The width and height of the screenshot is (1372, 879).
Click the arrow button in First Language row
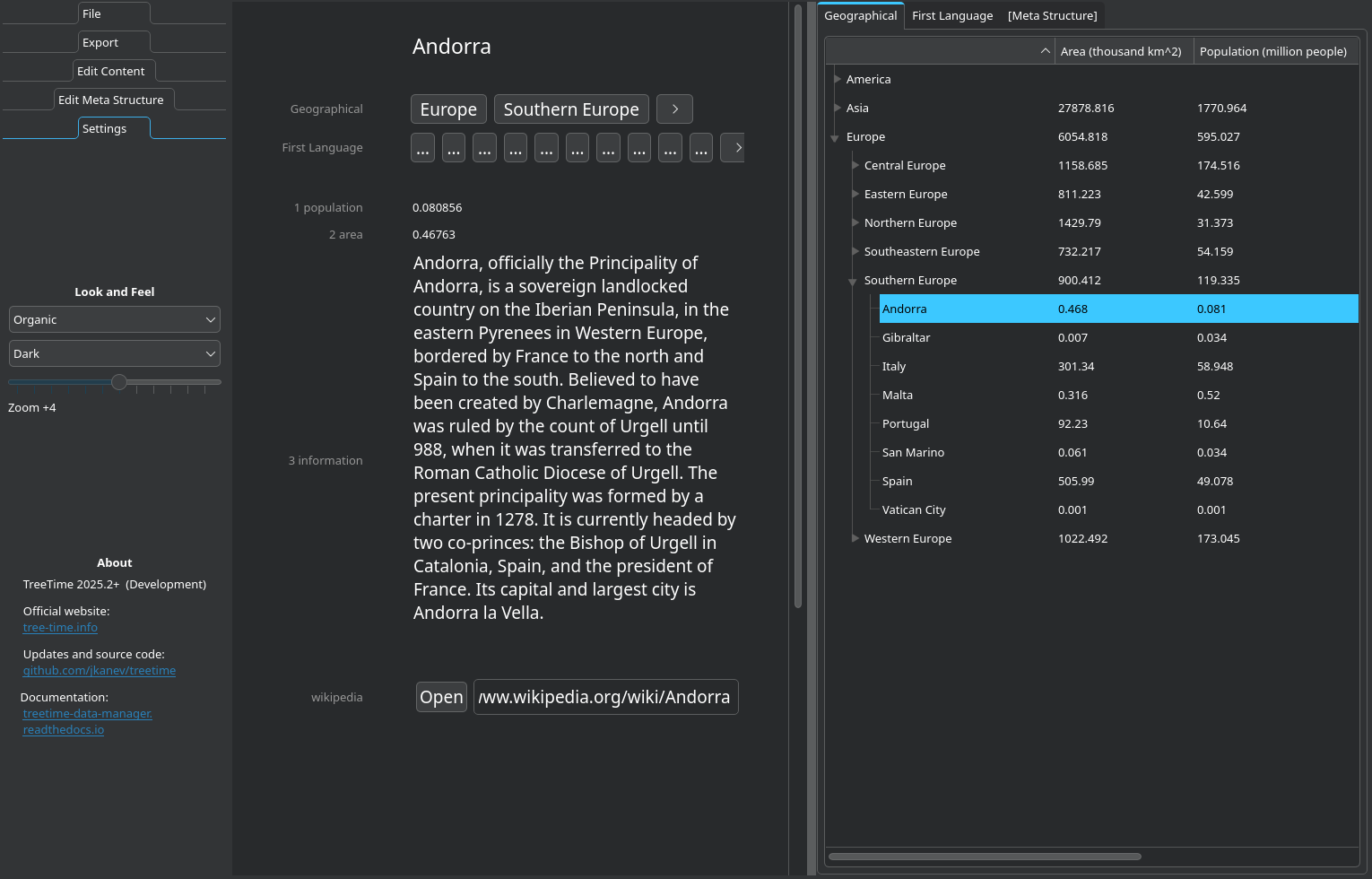[x=735, y=148]
